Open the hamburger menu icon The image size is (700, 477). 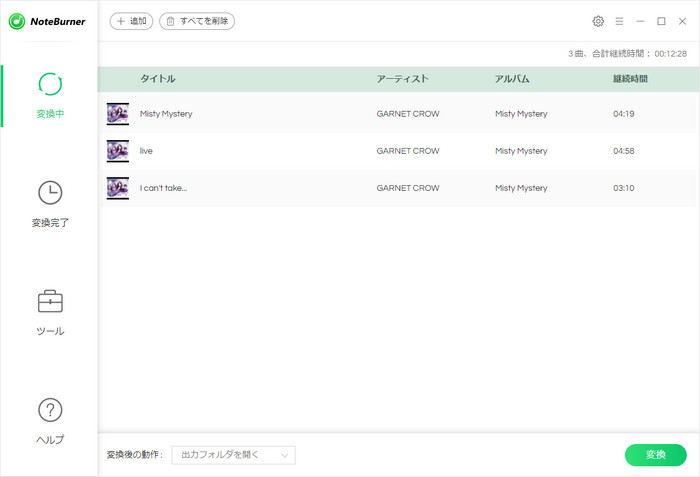pos(619,21)
